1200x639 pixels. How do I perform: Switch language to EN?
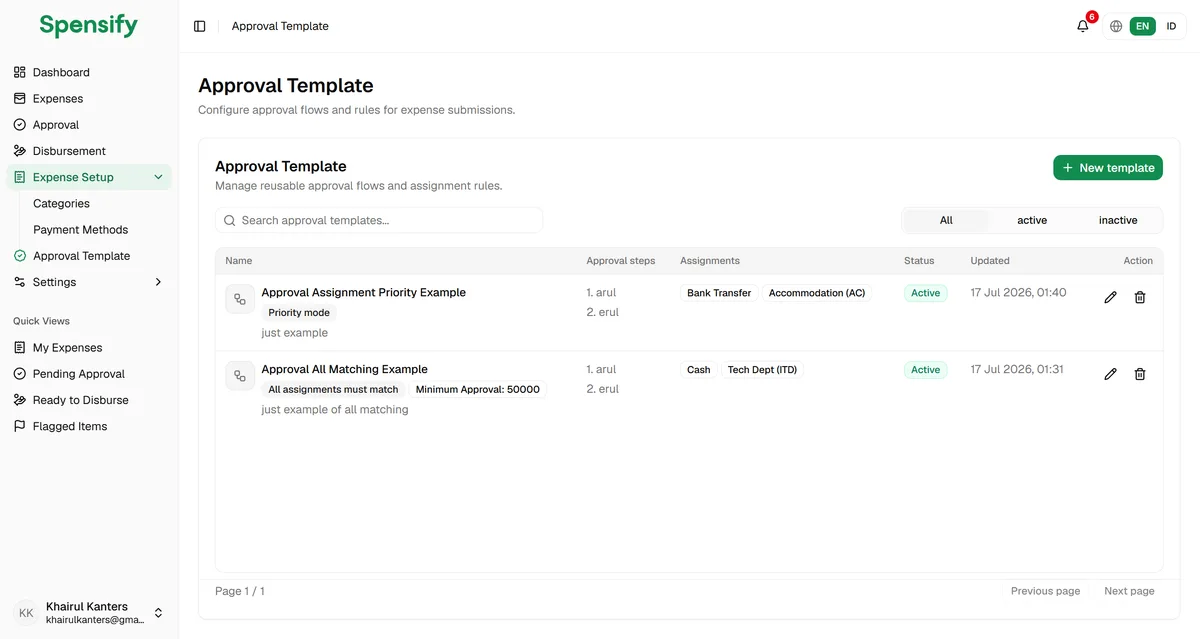coord(1143,26)
